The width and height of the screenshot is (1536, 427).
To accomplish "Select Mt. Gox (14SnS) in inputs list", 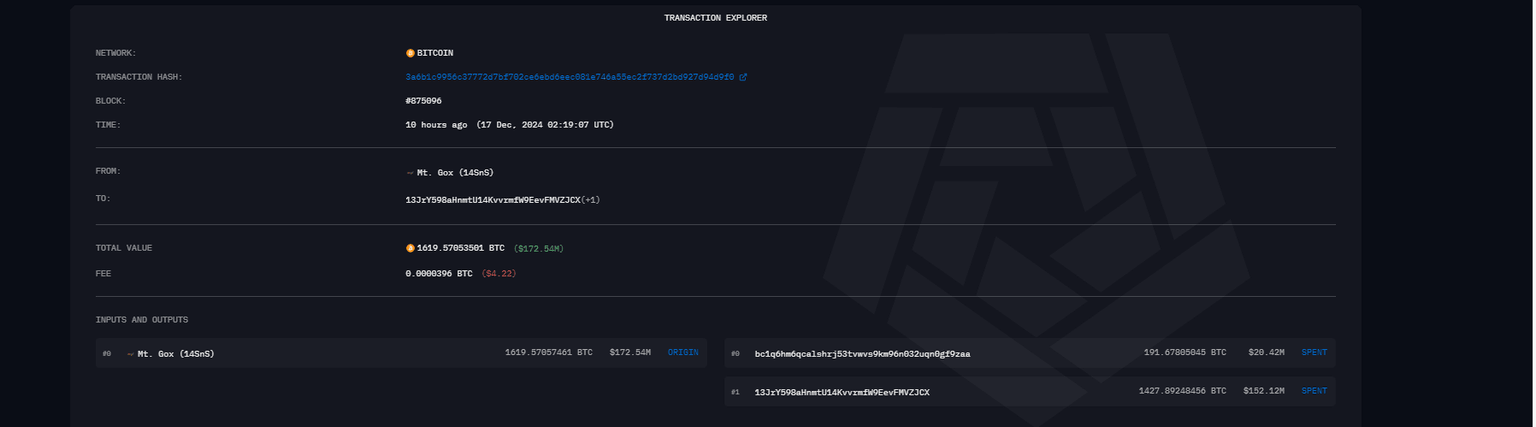I will coord(175,354).
